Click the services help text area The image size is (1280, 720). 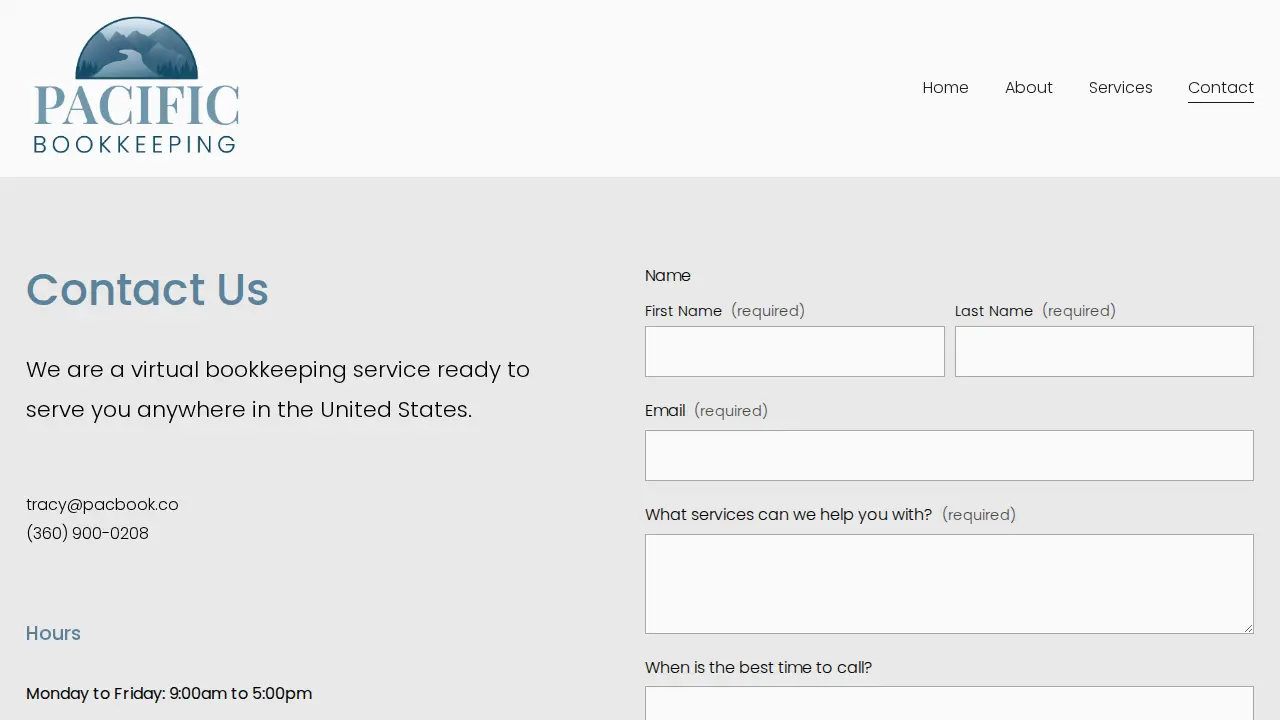click(x=949, y=584)
